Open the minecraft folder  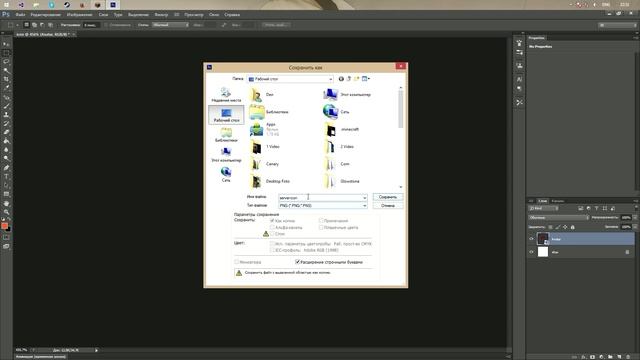pyautogui.click(x=342, y=129)
